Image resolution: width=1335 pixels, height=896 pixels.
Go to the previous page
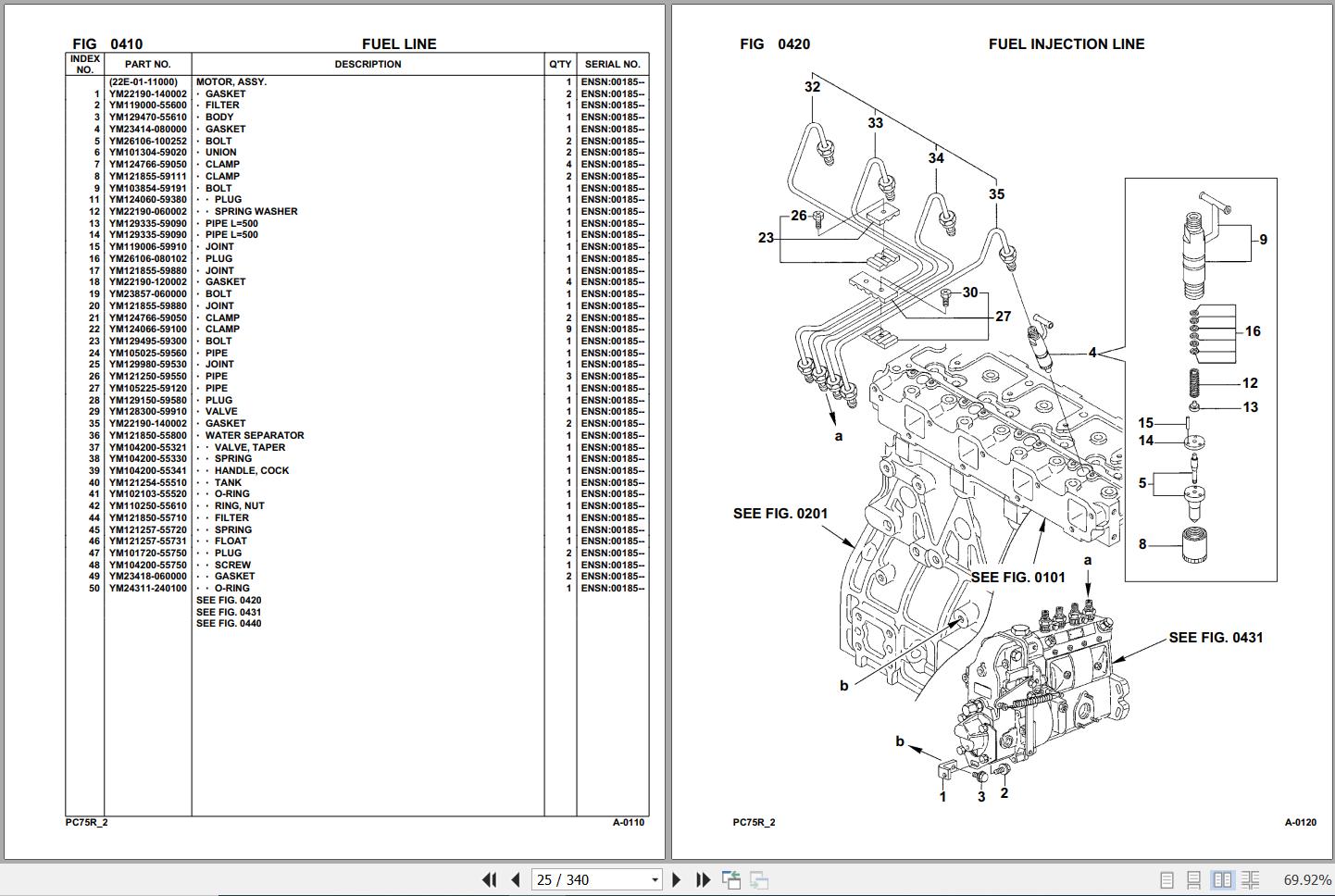516,880
